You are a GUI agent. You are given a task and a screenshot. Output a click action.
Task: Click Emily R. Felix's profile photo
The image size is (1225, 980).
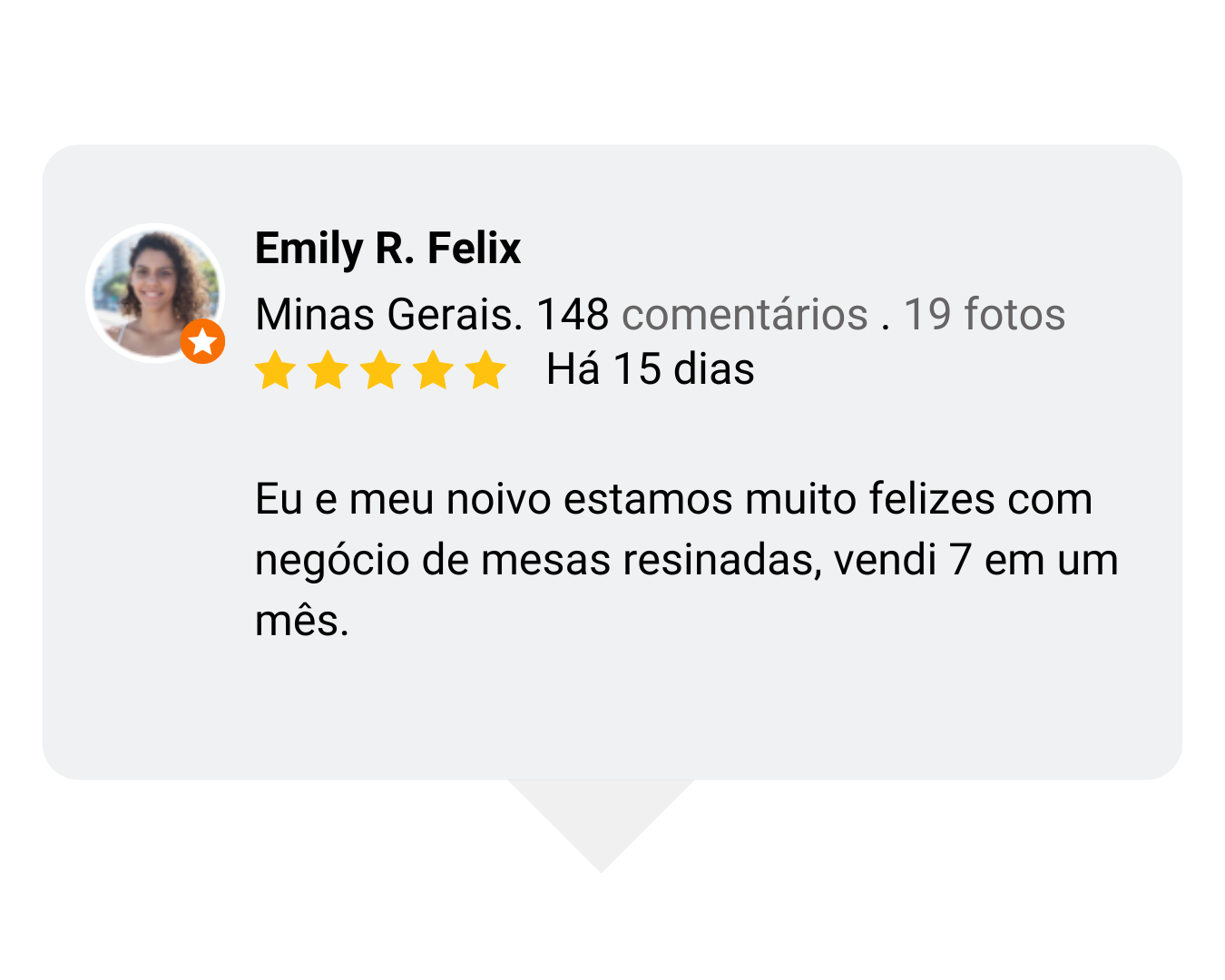point(154,291)
